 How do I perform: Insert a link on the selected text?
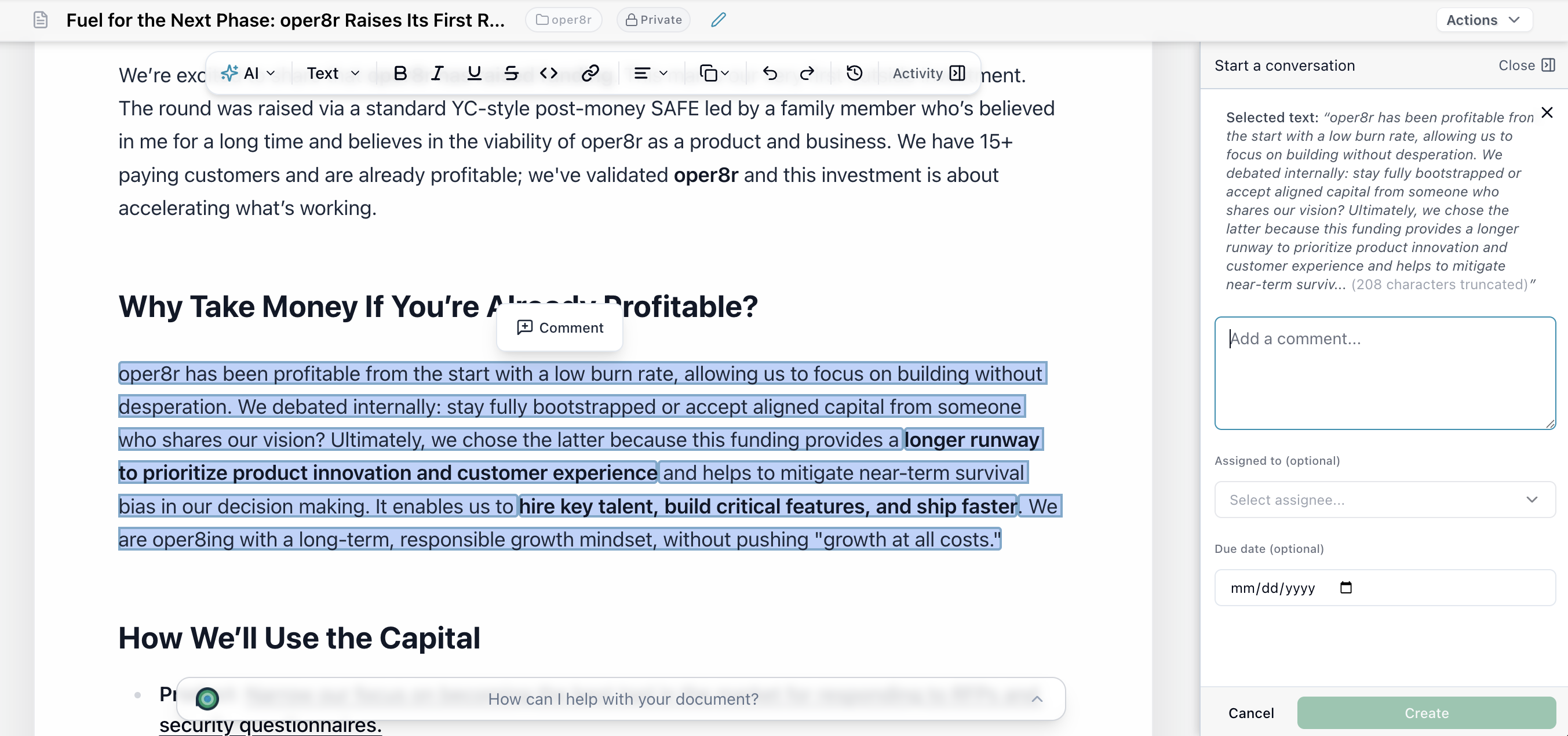[589, 73]
